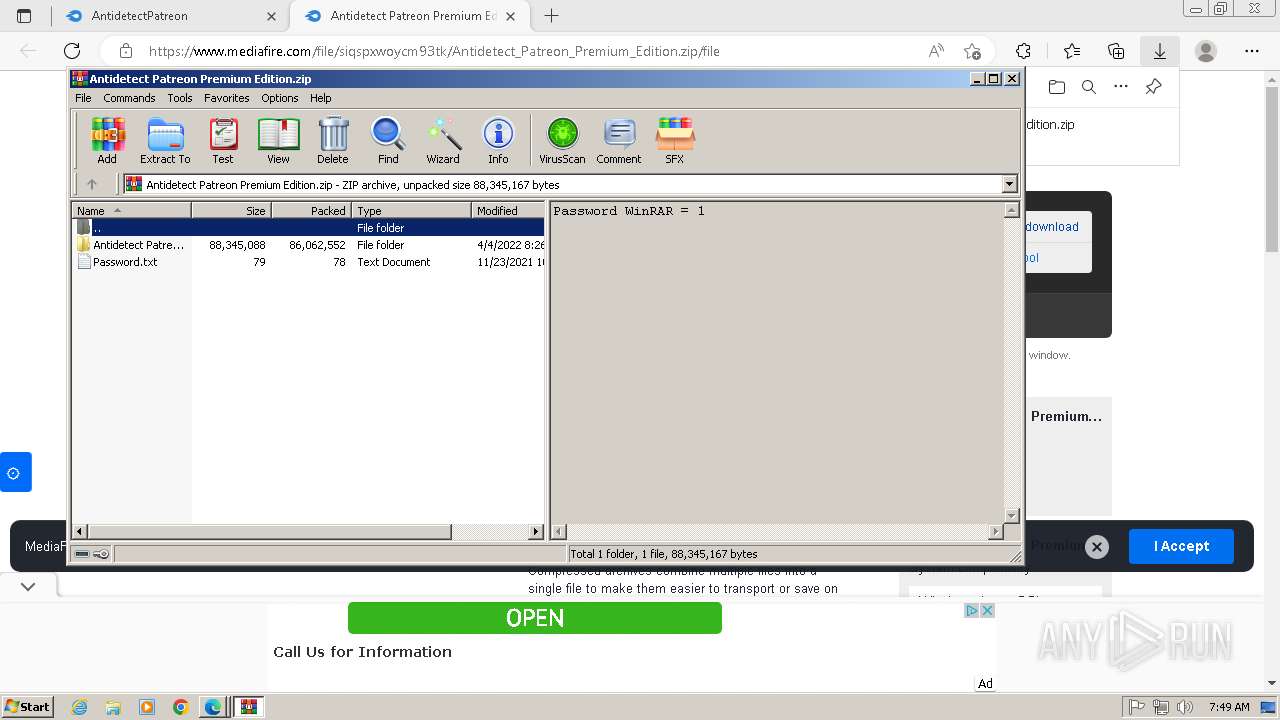Screen dimensions: 1280x720
Task: Click the I Accept cookie button
Action: tap(1181, 546)
